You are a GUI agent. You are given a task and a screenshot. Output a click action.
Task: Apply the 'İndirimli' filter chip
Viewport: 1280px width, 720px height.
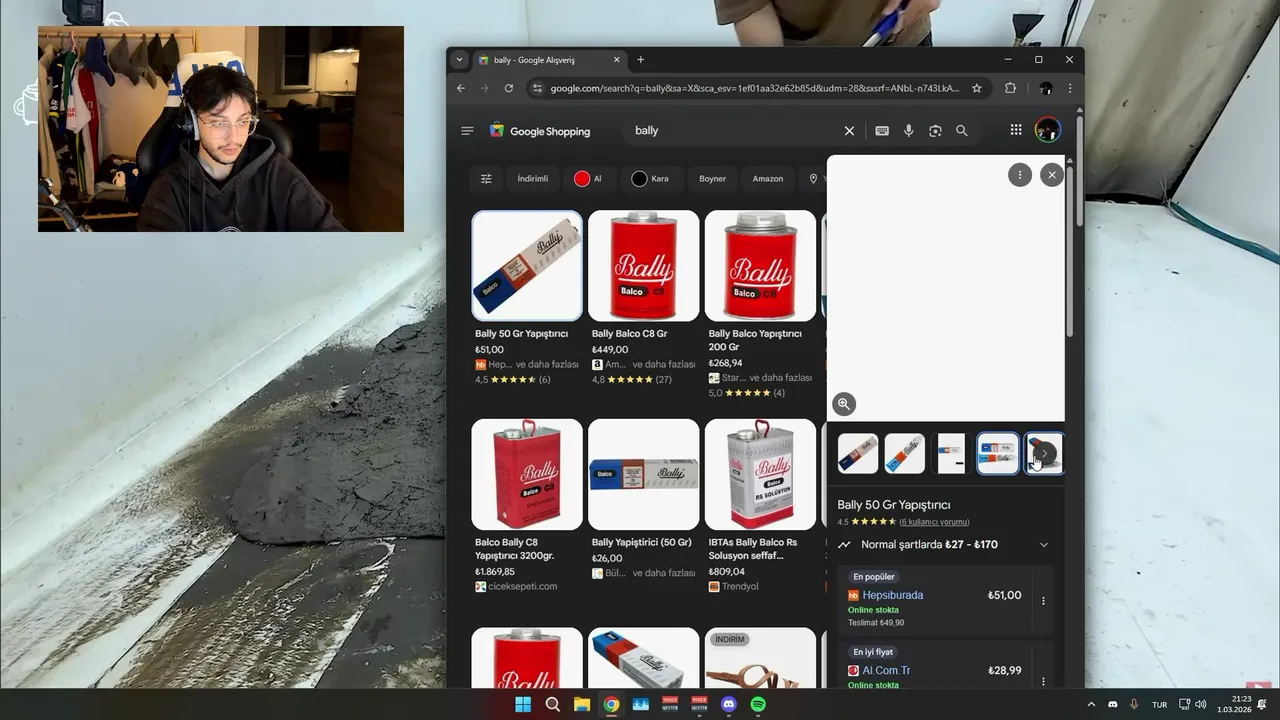point(532,179)
